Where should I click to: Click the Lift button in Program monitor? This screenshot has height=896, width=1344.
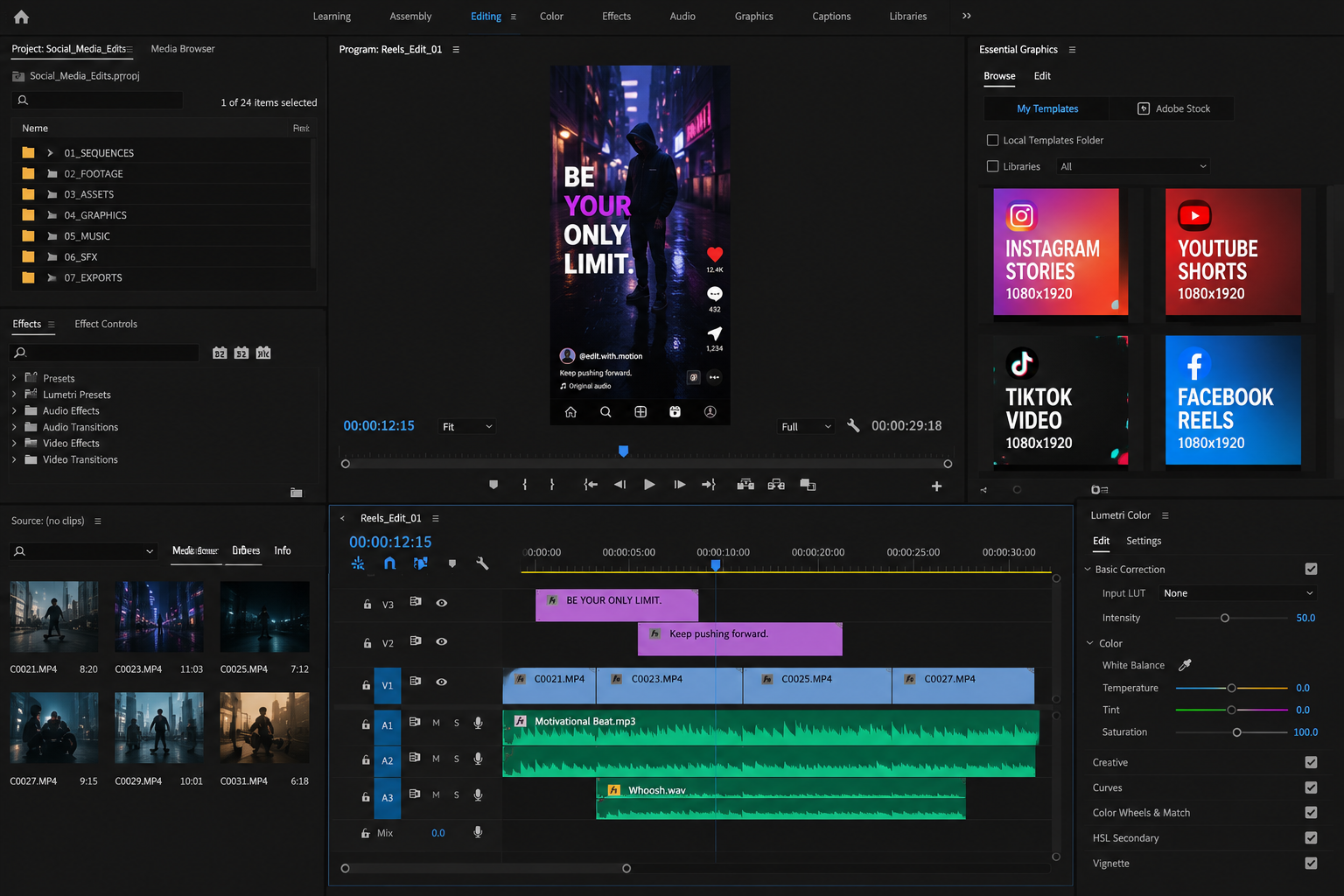point(745,485)
